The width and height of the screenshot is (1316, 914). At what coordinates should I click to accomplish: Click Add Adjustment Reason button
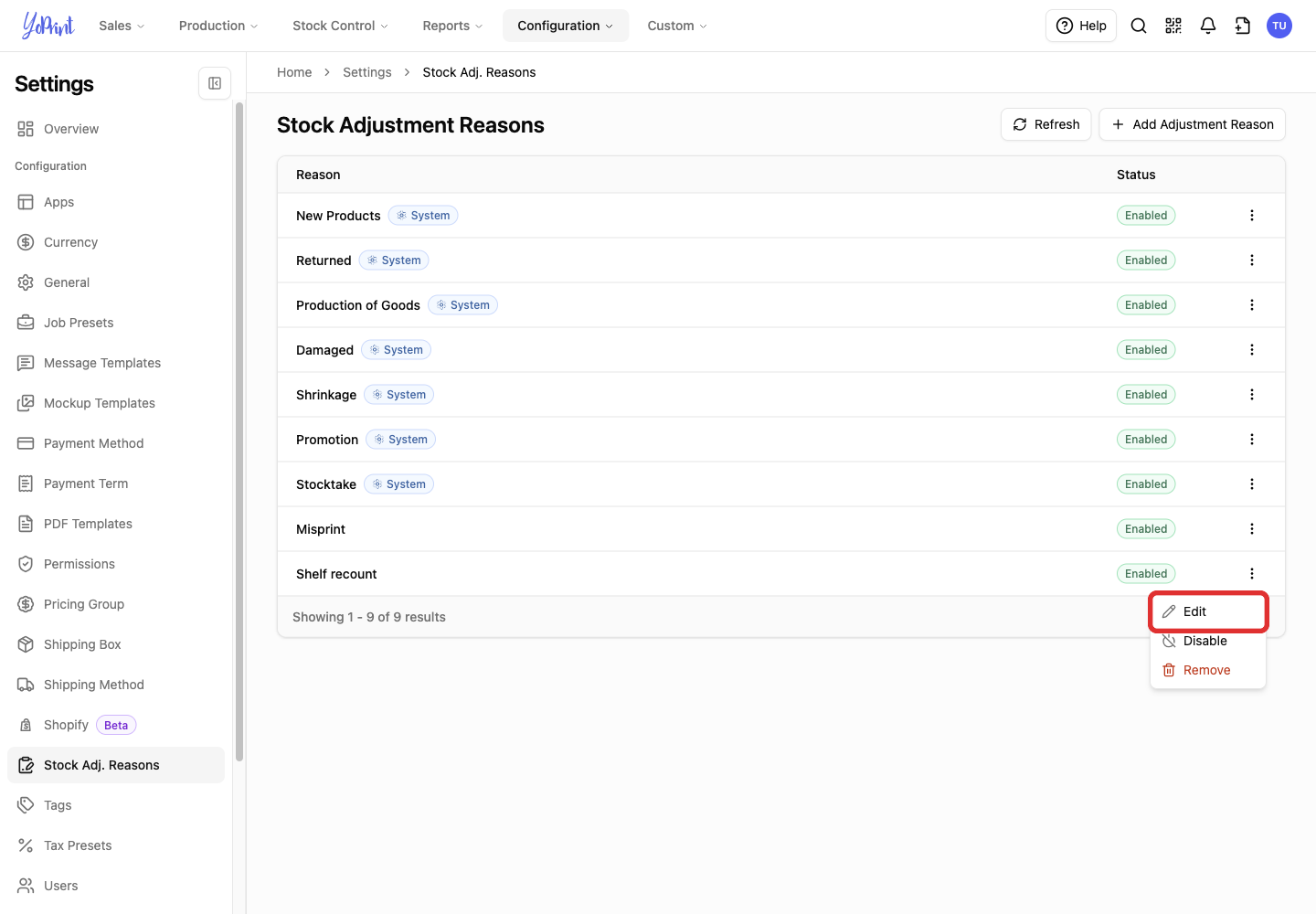click(x=1193, y=124)
